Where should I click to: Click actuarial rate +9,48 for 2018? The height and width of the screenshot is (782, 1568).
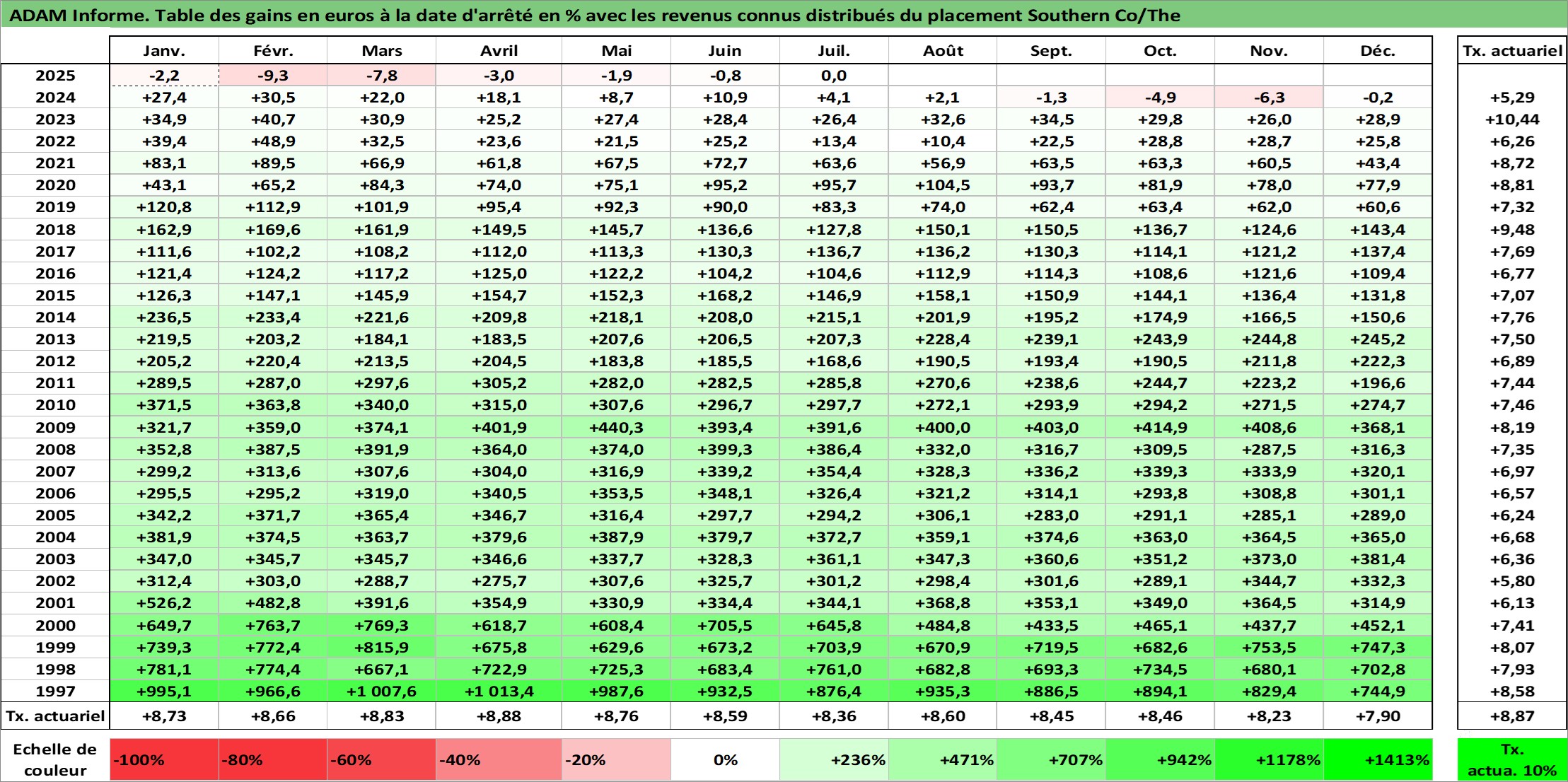[x=1512, y=229]
